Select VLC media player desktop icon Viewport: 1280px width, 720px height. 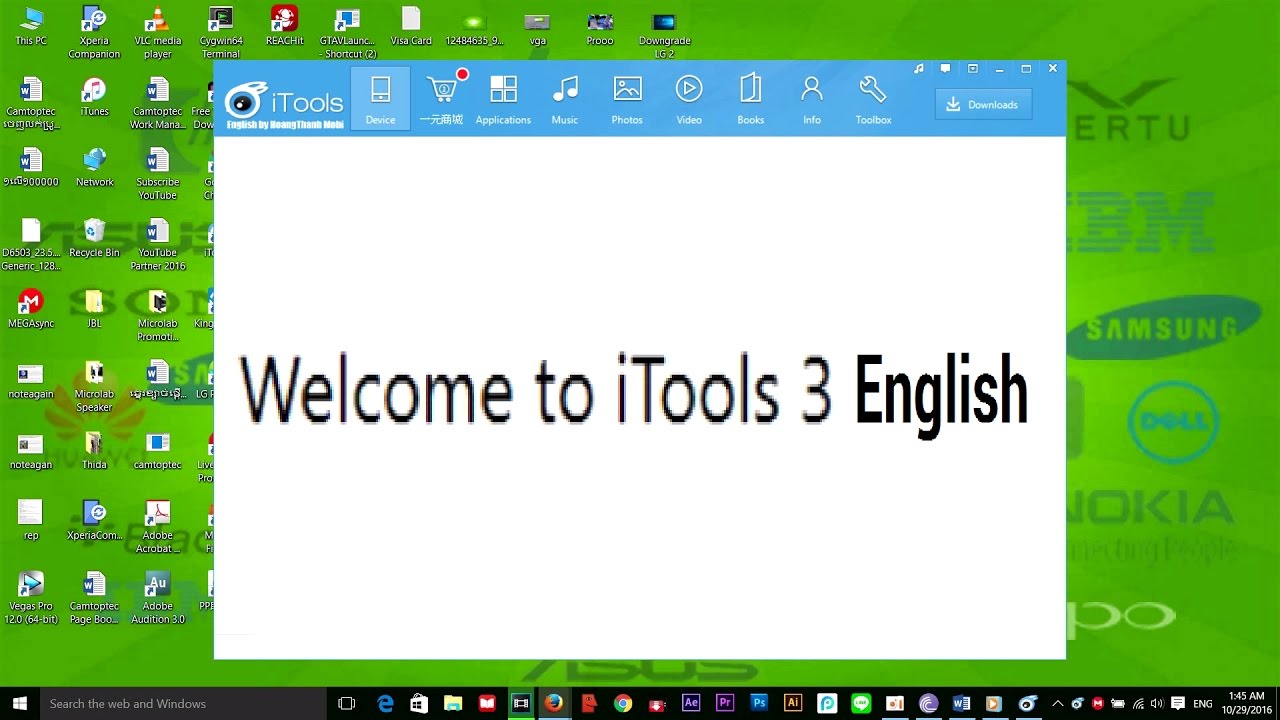[x=157, y=33]
